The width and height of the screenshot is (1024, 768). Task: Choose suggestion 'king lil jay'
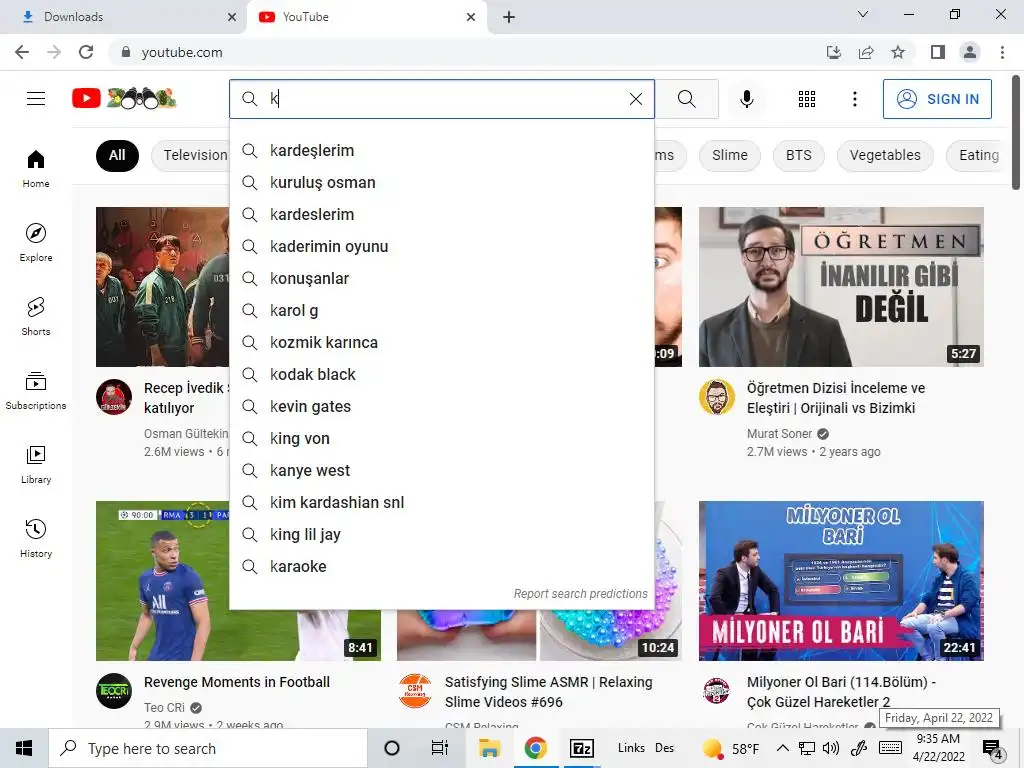[x=441, y=535]
